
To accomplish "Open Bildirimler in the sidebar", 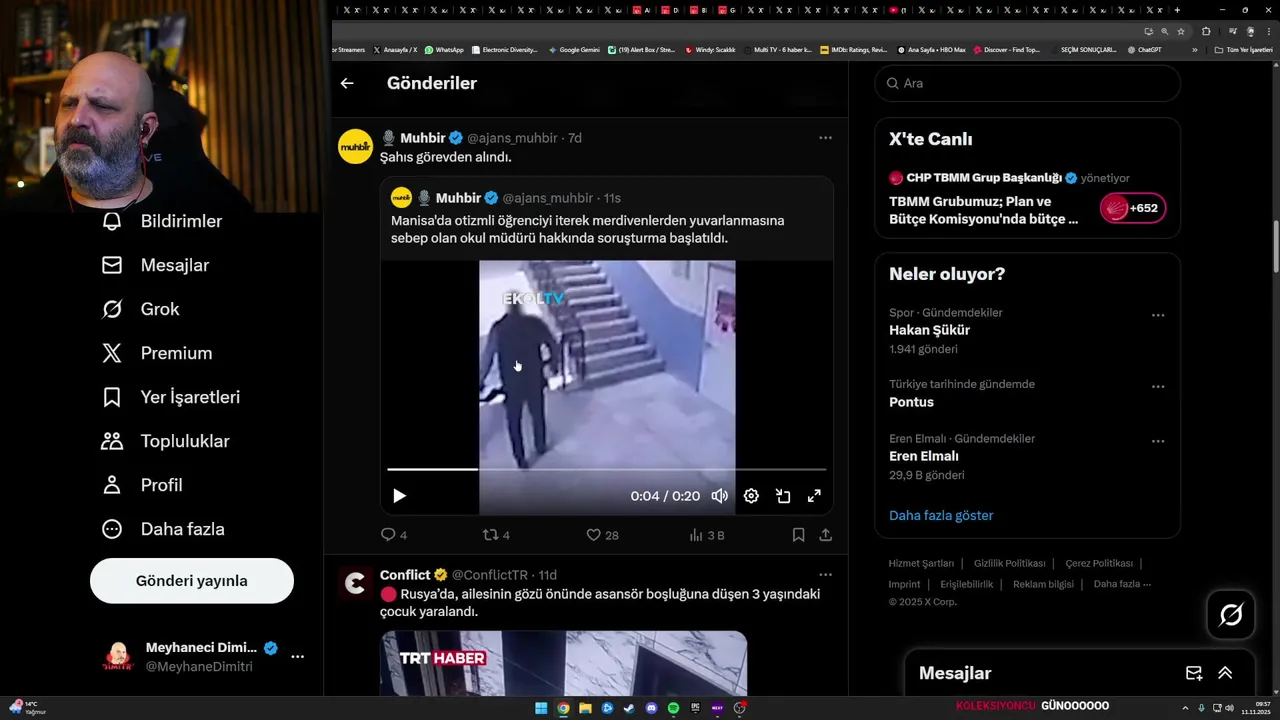I will tap(162, 221).
